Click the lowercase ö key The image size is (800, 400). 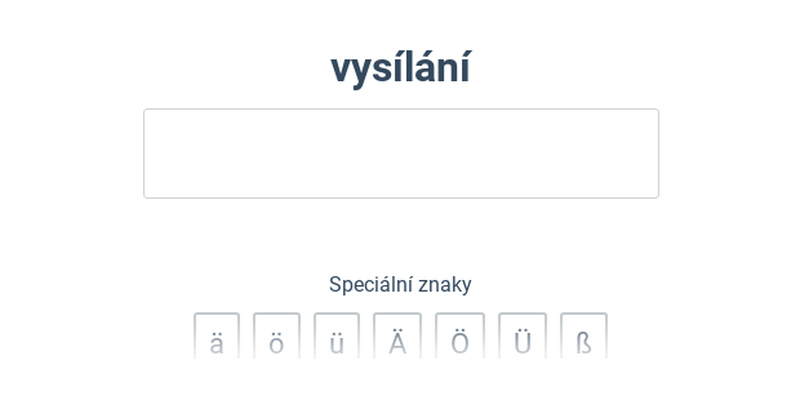tap(276, 338)
